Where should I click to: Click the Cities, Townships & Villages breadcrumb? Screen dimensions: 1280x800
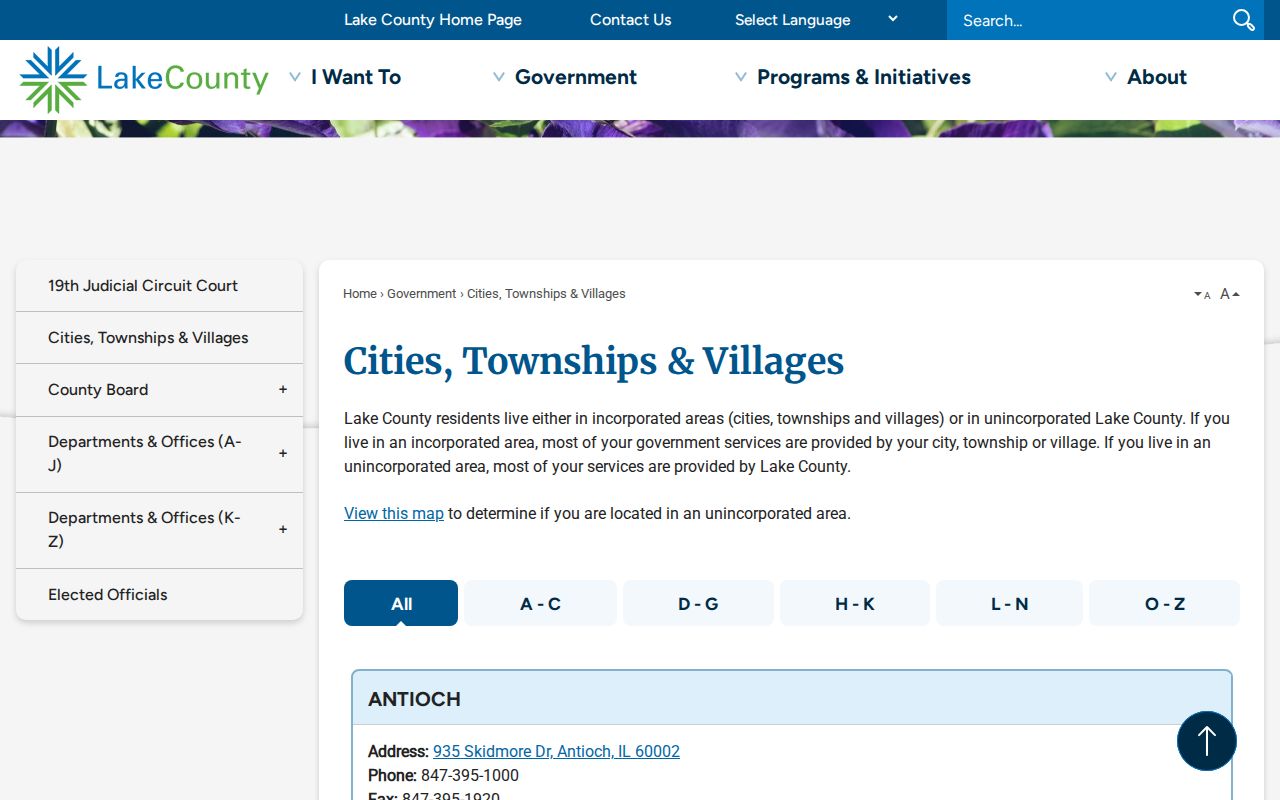[x=546, y=294]
